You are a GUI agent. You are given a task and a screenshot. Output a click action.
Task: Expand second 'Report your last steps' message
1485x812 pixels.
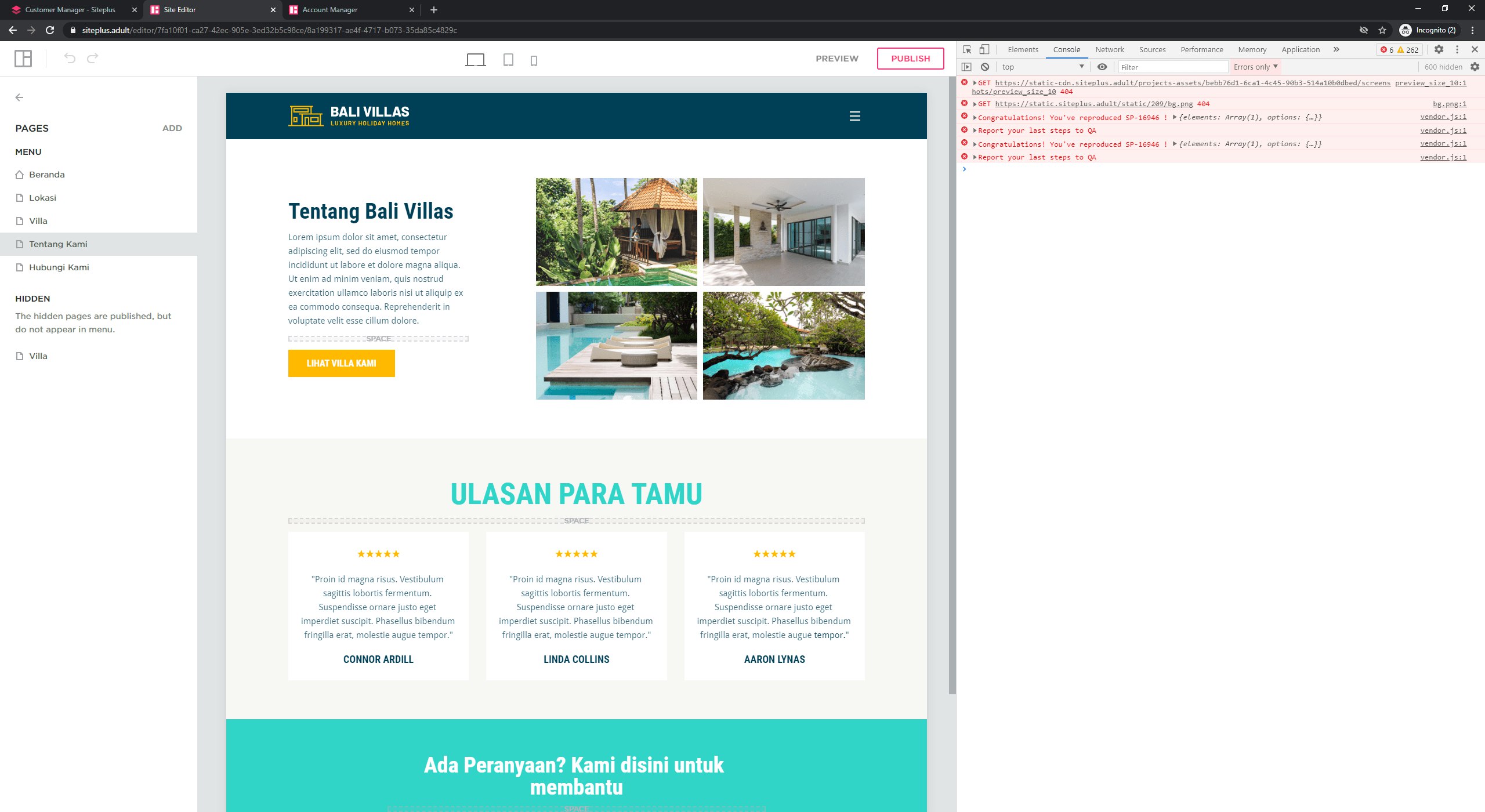pos(975,157)
